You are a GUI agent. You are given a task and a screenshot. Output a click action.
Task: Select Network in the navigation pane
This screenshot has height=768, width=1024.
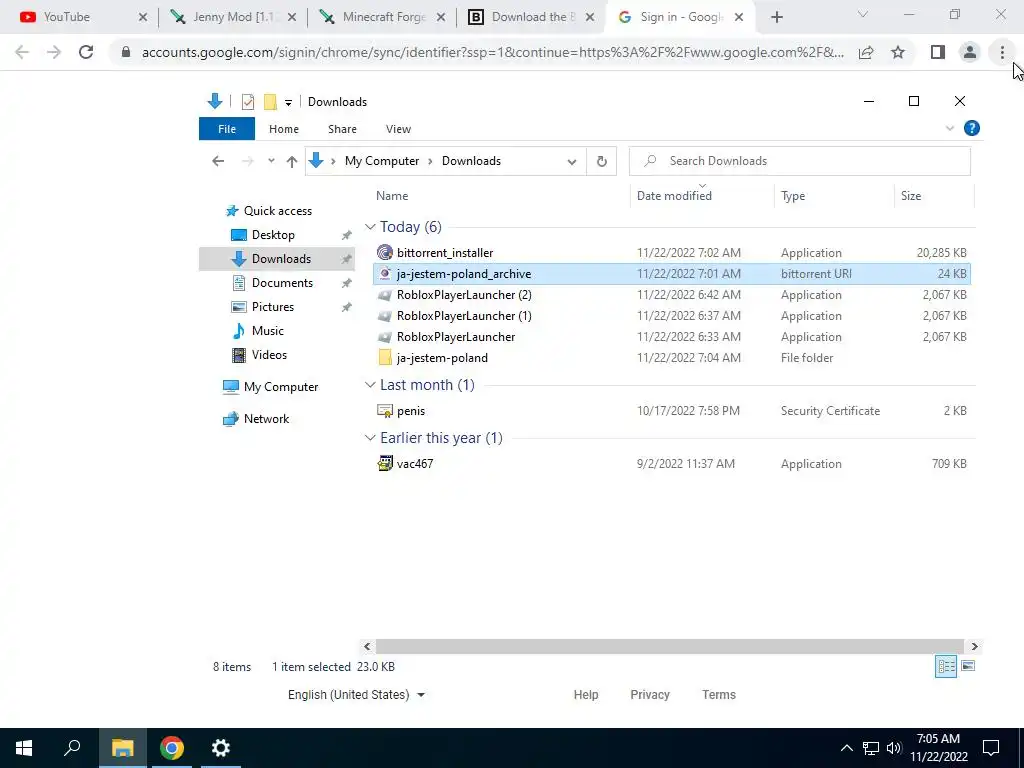266,419
